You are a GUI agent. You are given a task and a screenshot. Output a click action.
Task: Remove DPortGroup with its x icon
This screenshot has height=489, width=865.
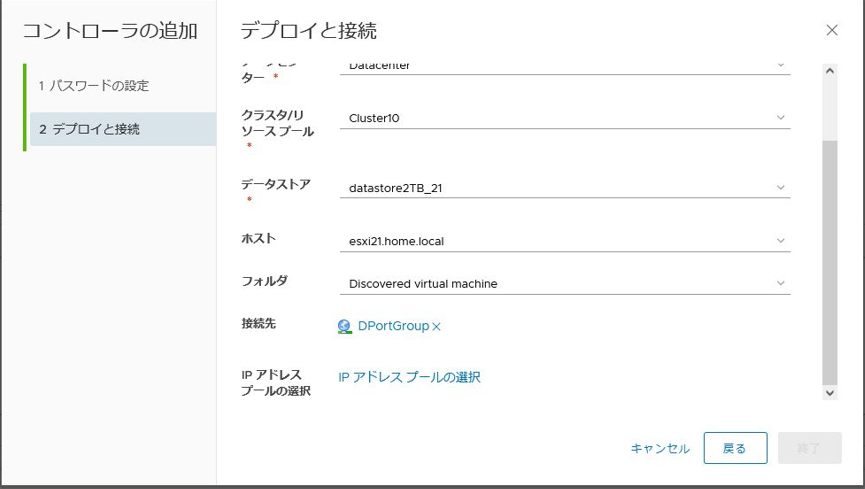point(436,327)
